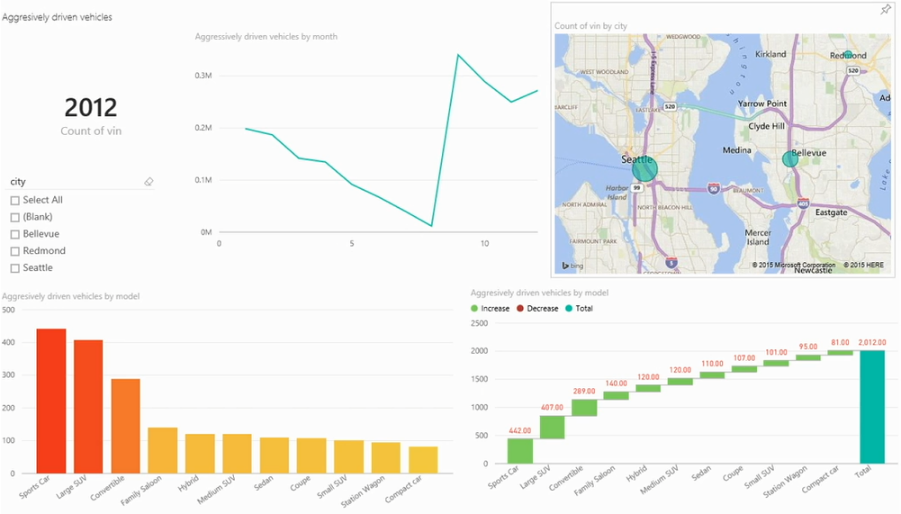Click the 140.00 Family Saloon waterfall bar

pyautogui.click(x=616, y=396)
